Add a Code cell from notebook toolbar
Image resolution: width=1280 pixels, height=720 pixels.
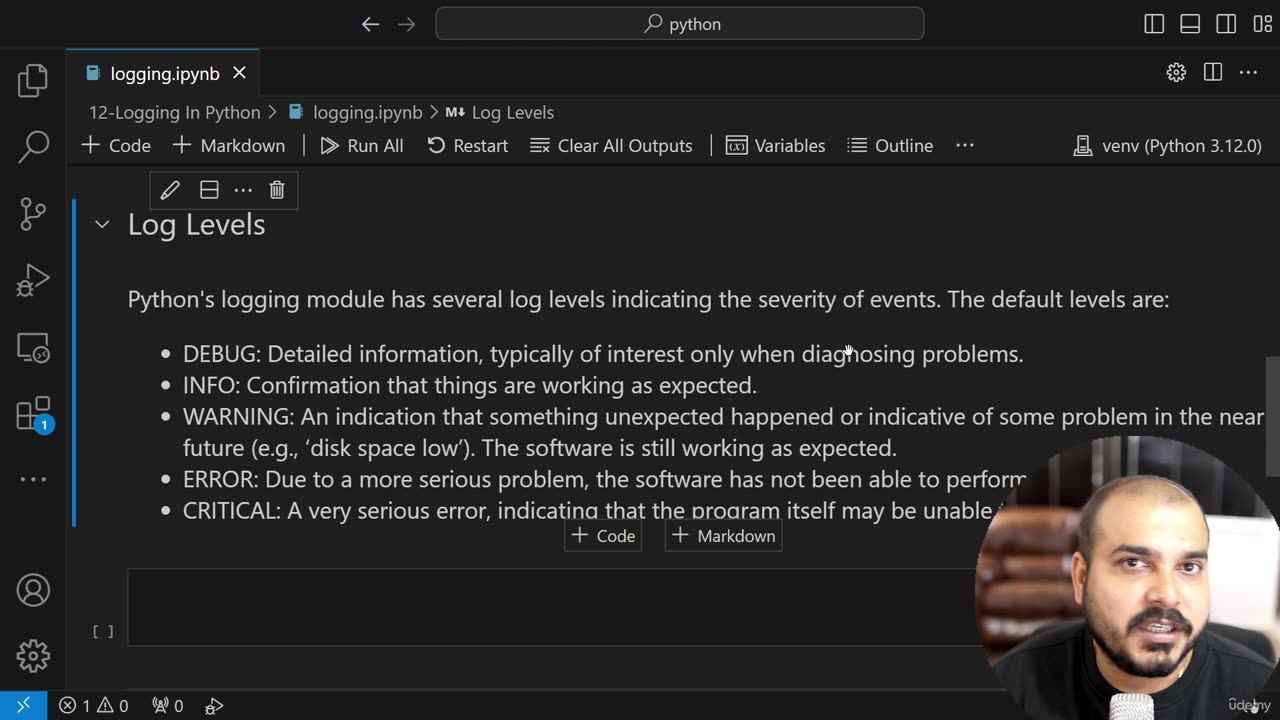tap(116, 145)
